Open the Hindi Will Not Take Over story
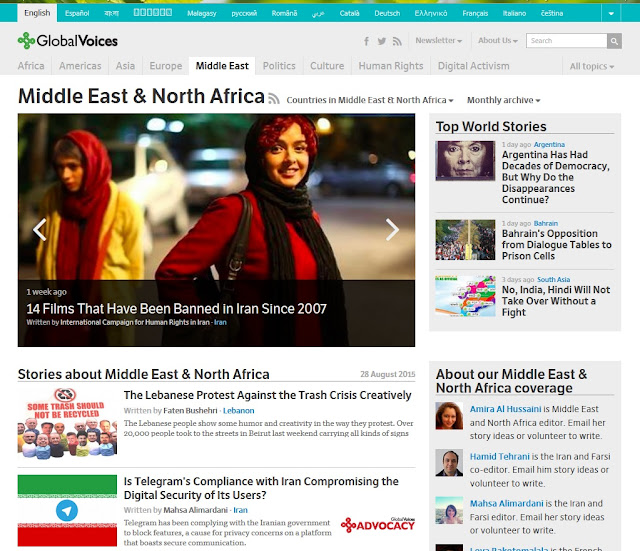The height and width of the screenshot is (551, 640). (x=556, y=301)
